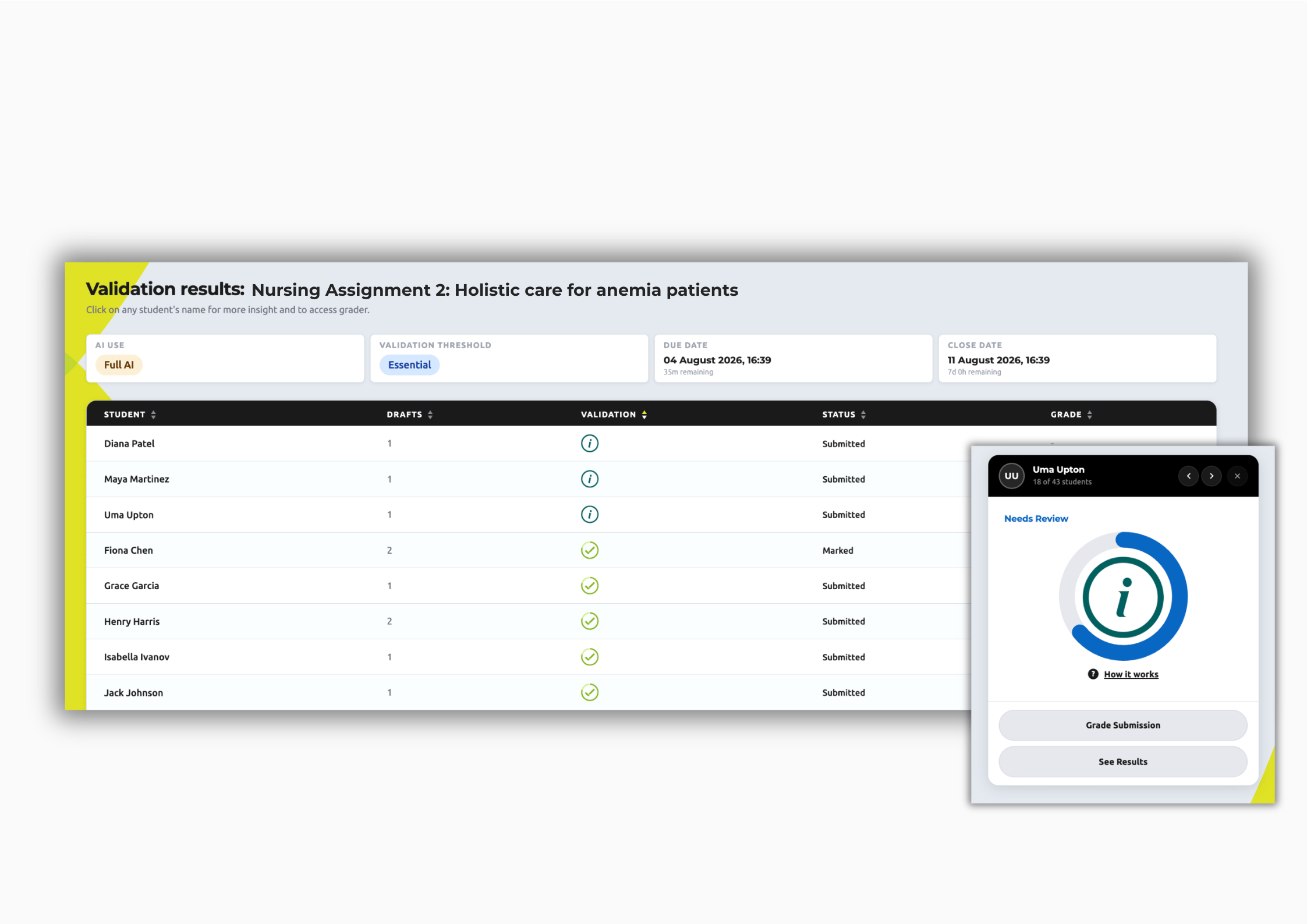Viewport: 1307px width, 924px height.
Task: Click Henry Harris's drafts count 2
Action: (389, 621)
